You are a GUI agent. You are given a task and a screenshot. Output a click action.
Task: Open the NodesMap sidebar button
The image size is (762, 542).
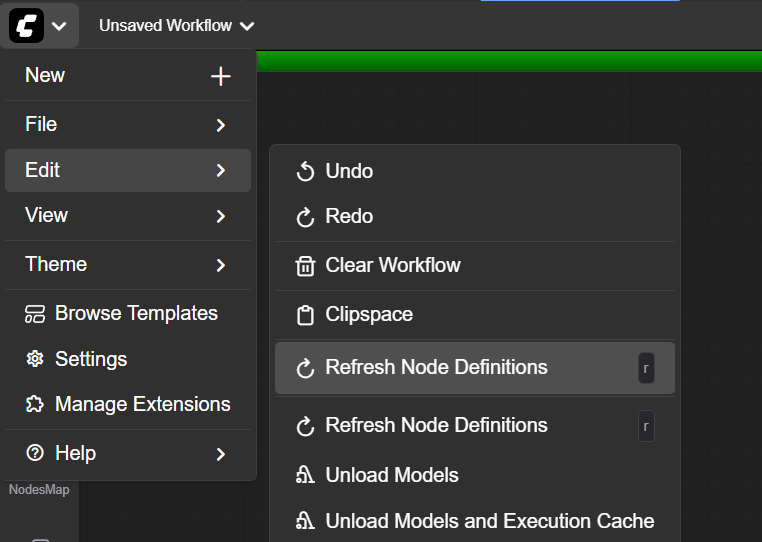pyautogui.click(x=39, y=490)
